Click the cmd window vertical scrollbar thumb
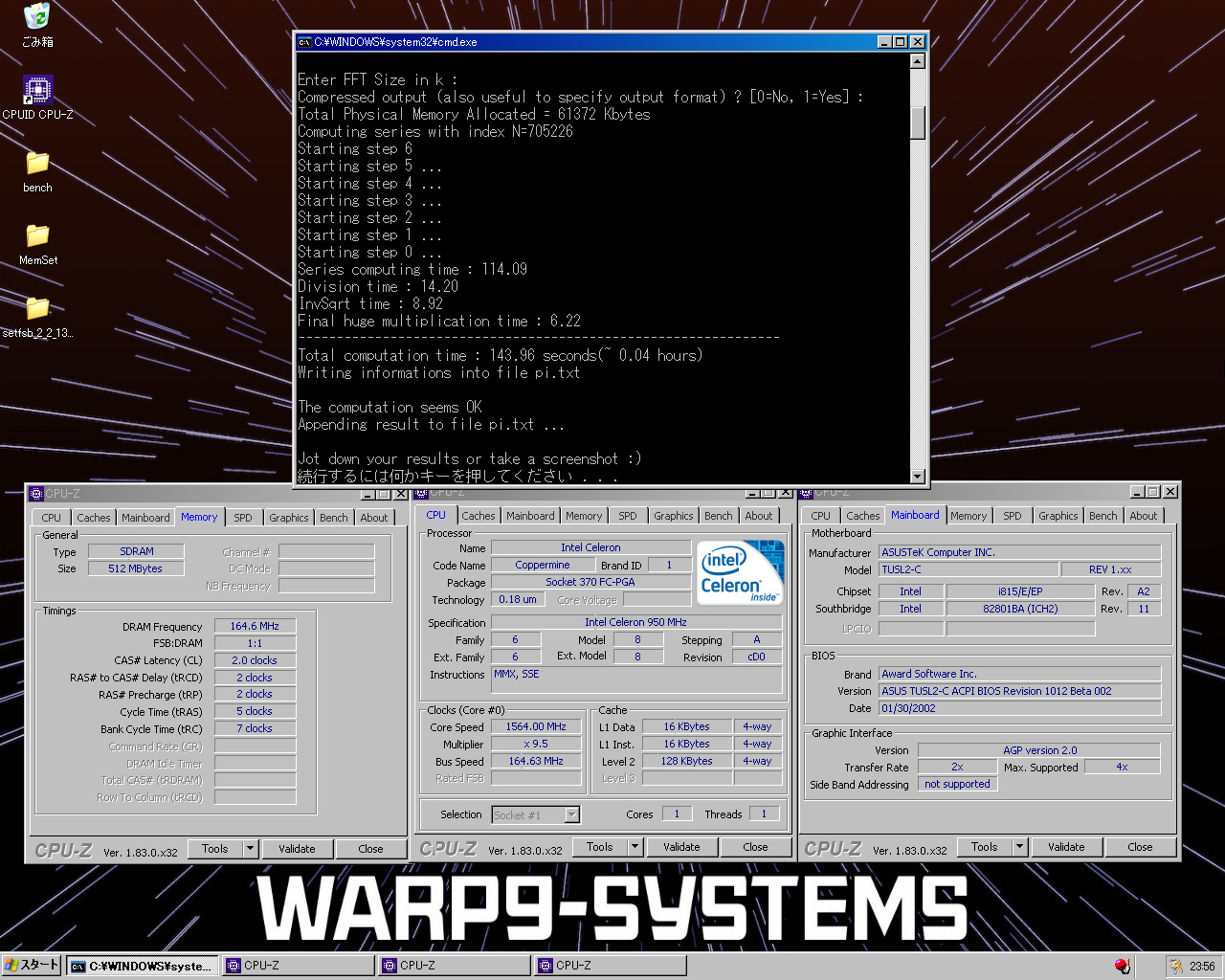The width and height of the screenshot is (1225, 980). (918, 122)
